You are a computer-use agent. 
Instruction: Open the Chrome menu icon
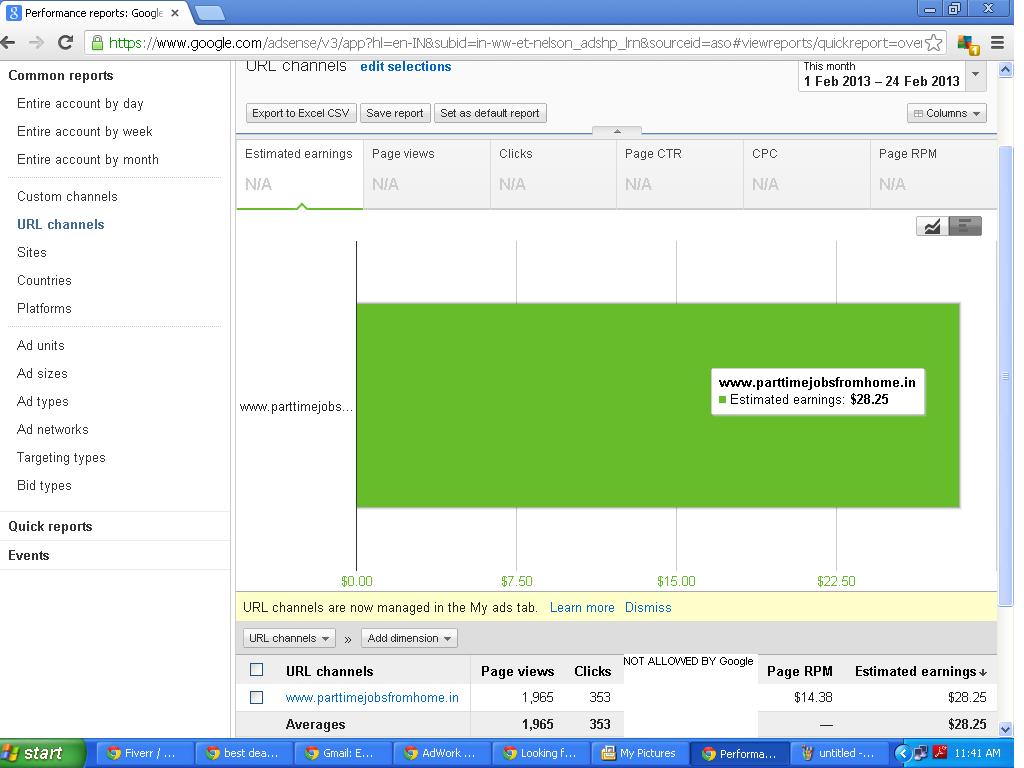click(x=997, y=43)
